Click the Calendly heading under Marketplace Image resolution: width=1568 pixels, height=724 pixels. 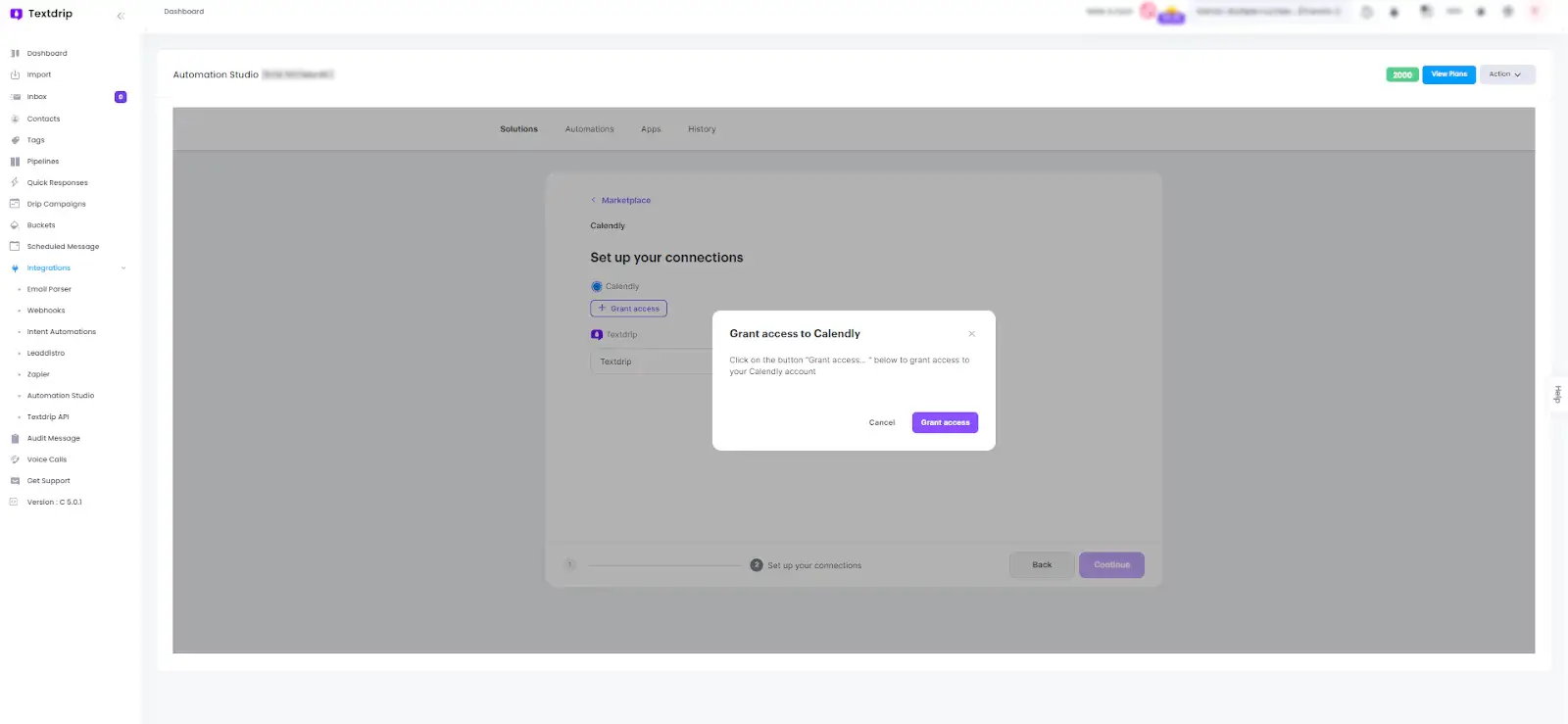(x=608, y=225)
